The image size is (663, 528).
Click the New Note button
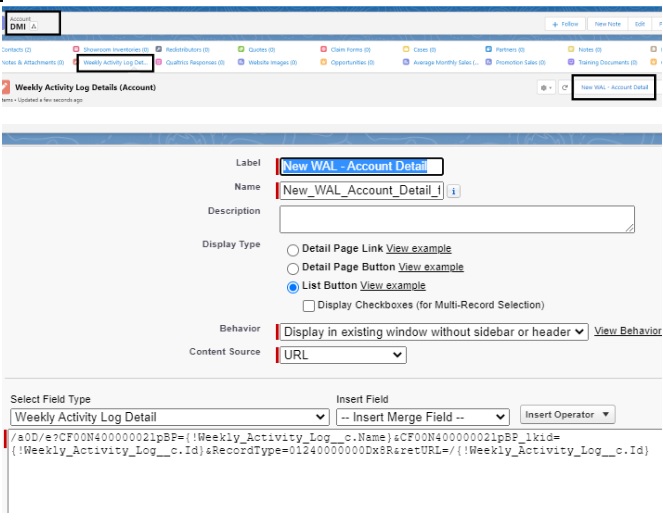pos(608,24)
